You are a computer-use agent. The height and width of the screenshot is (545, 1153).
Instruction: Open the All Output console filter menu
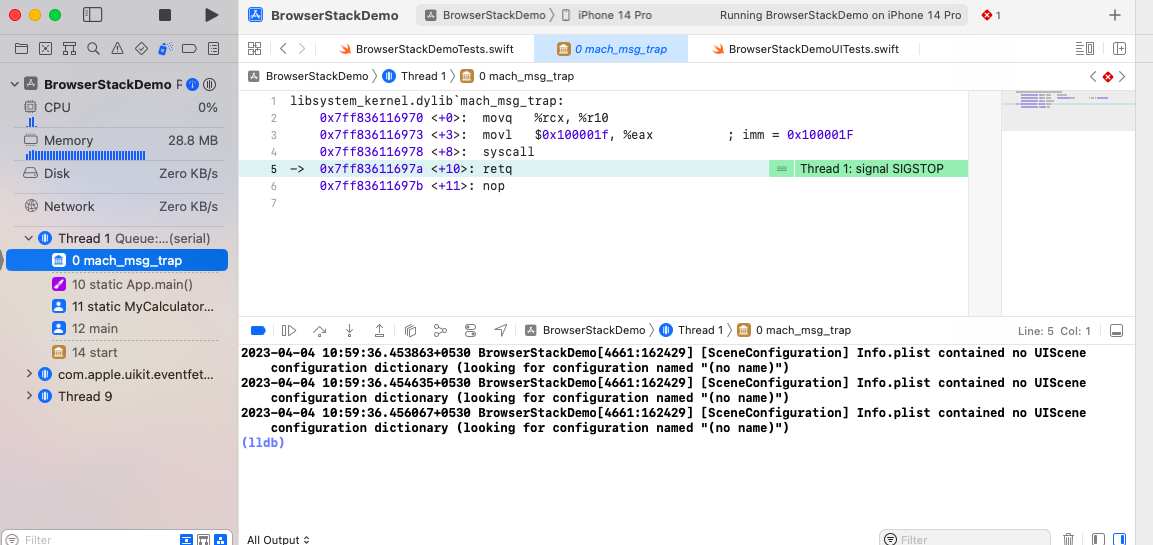[278, 540]
